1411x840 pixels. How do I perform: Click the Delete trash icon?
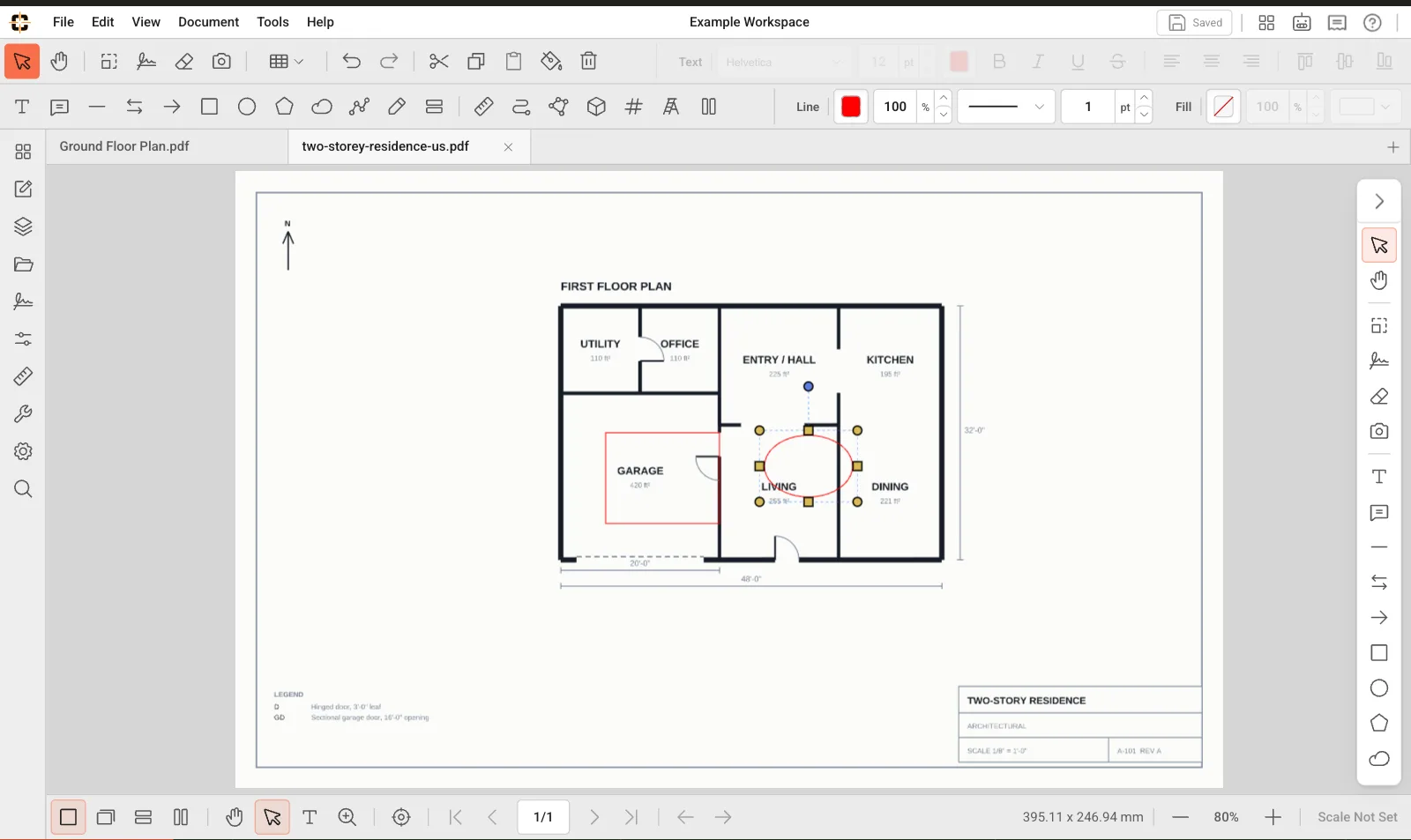(x=589, y=62)
